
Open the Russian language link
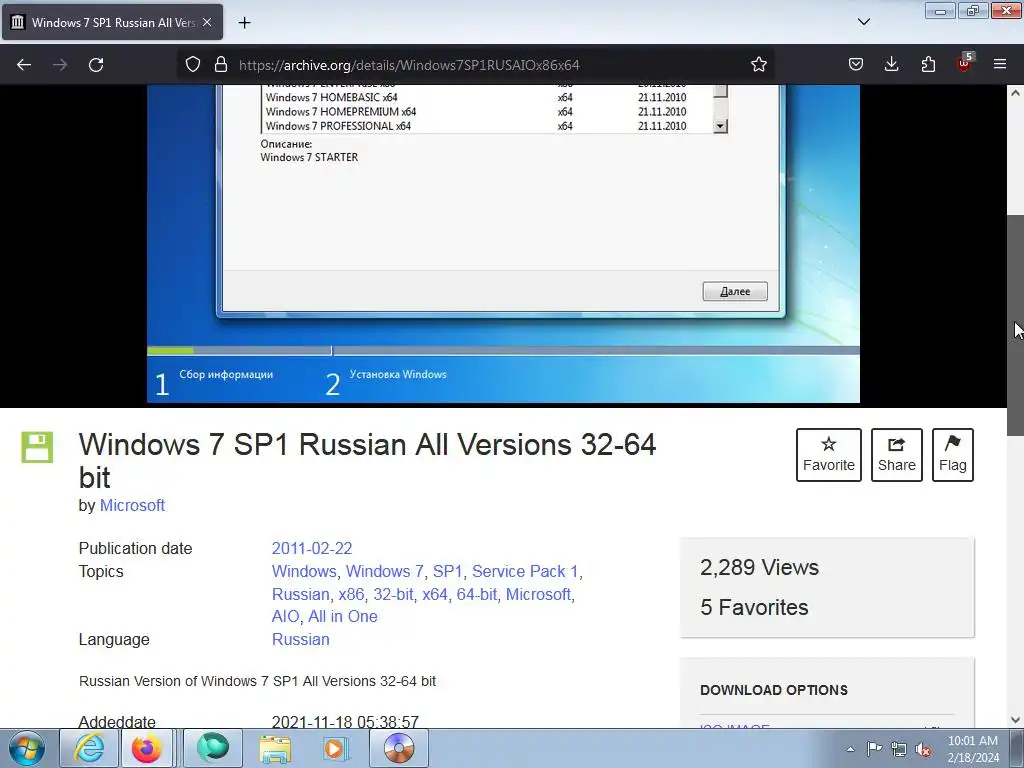pos(300,639)
